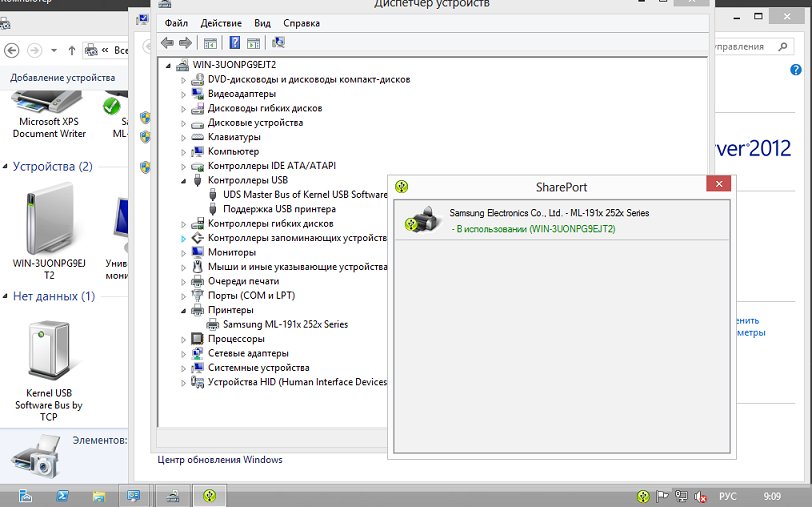Select Устройства HID category icon
This screenshot has height=507, width=812.
click(x=197, y=382)
